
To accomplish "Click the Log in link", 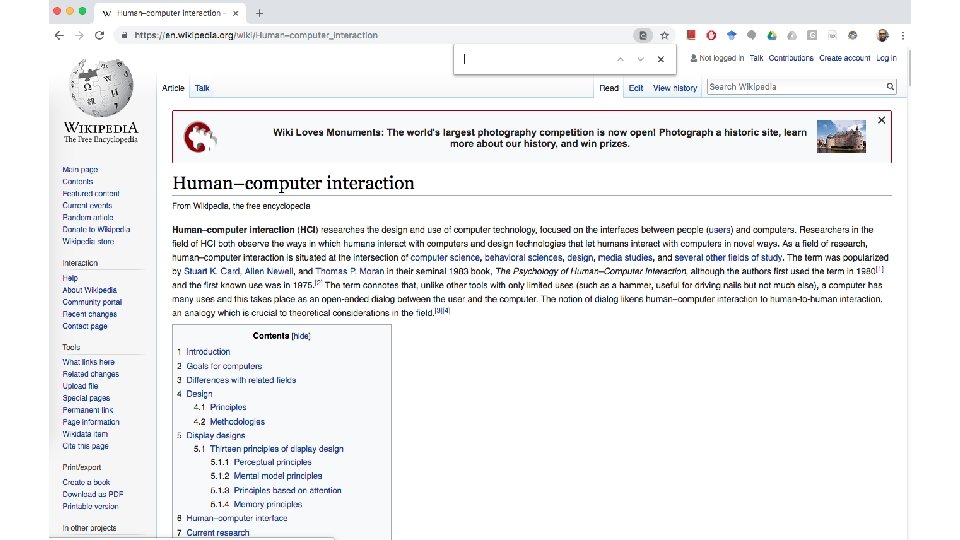I will click(886, 58).
